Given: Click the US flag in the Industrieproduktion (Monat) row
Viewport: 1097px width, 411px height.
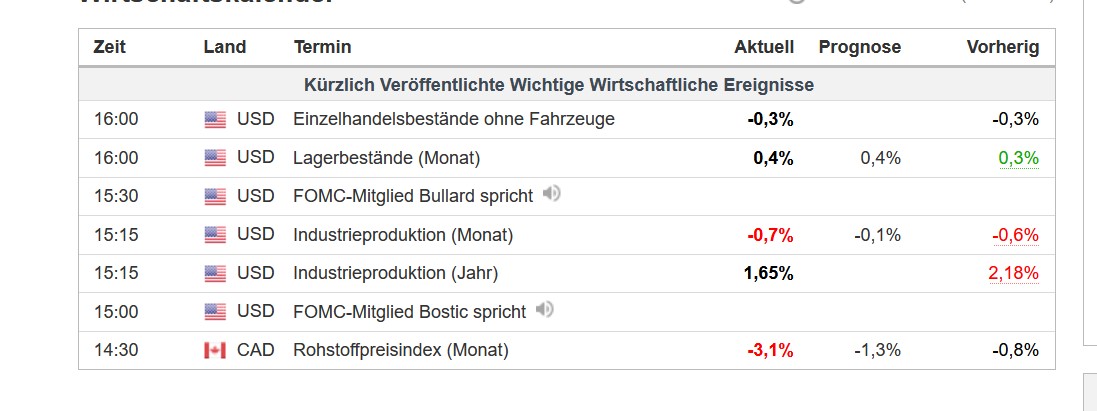Looking at the screenshot, I should coord(215,235).
